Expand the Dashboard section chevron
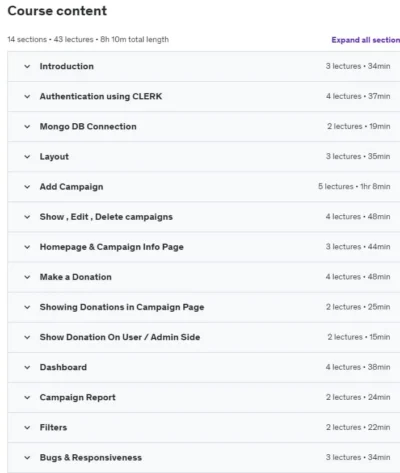The image size is (400, 473). 27,367
